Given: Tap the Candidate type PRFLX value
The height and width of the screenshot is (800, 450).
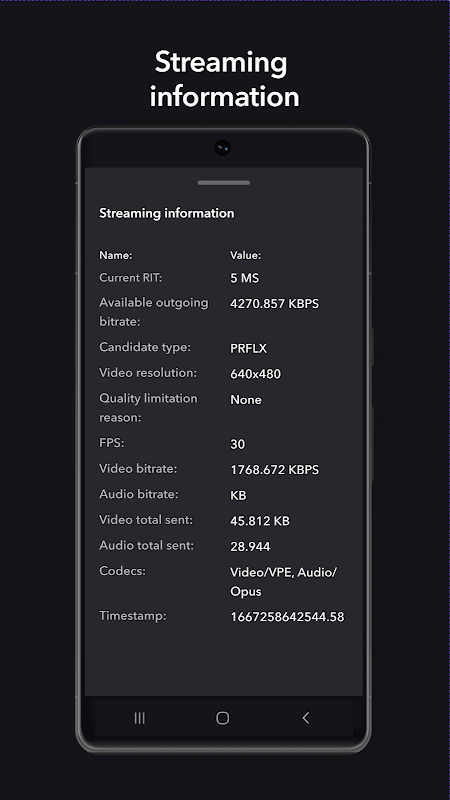Looking at the screenshot, I should [248, 348].
